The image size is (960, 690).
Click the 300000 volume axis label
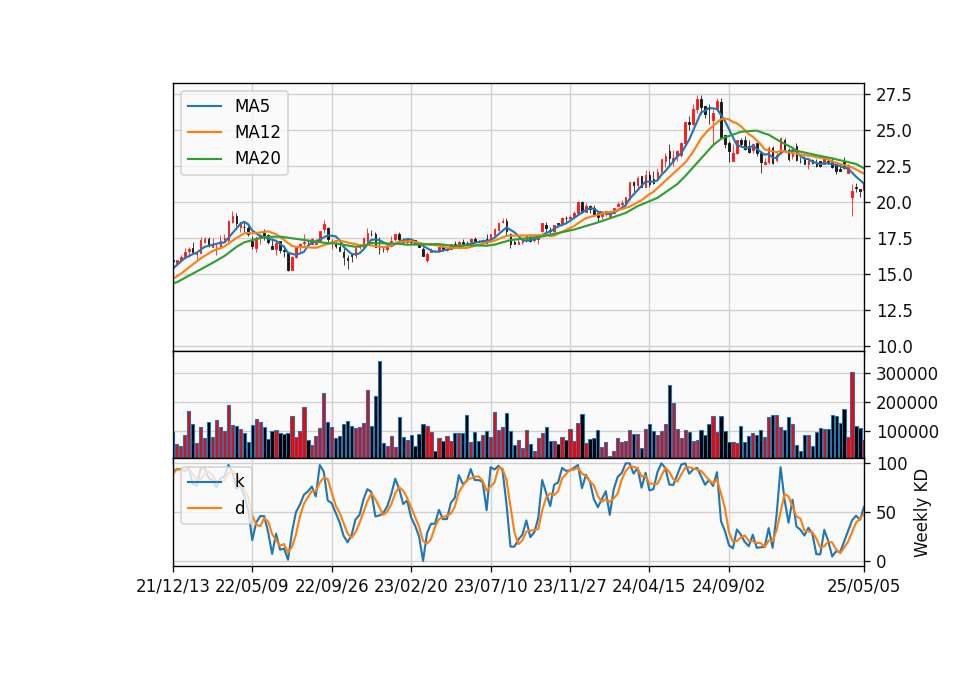(907, 374)
